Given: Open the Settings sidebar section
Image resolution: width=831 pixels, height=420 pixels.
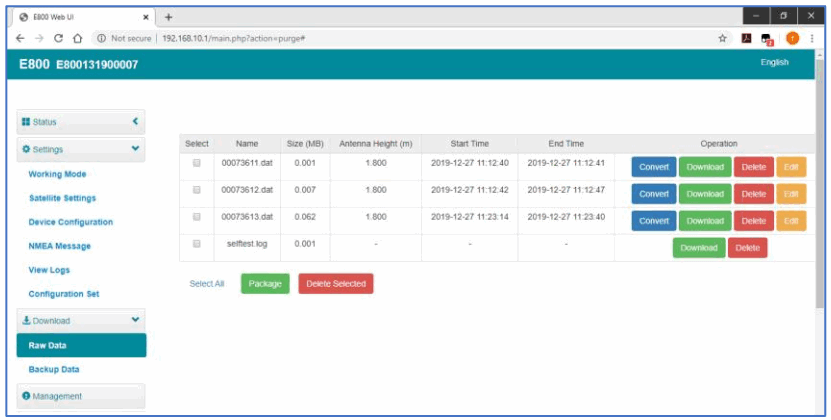Looking at the screenshot, I should click(x=81, y=150).
